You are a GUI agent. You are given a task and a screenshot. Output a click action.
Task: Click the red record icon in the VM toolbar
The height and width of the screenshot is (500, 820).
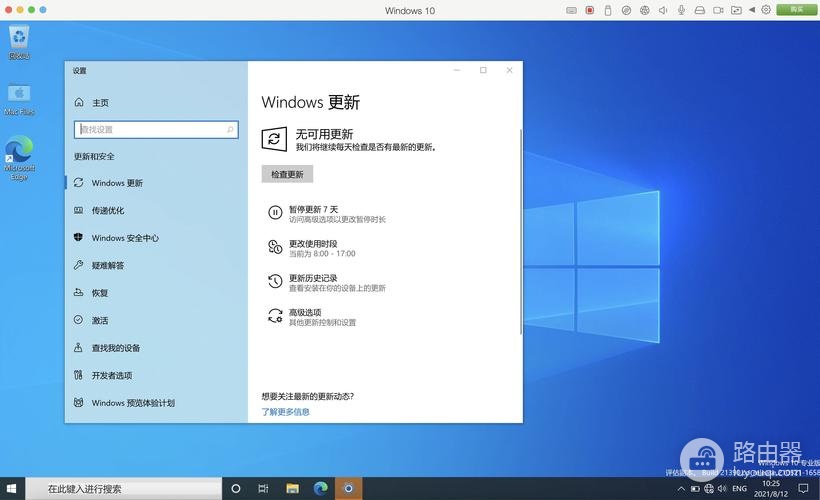[x=590, y=10]
